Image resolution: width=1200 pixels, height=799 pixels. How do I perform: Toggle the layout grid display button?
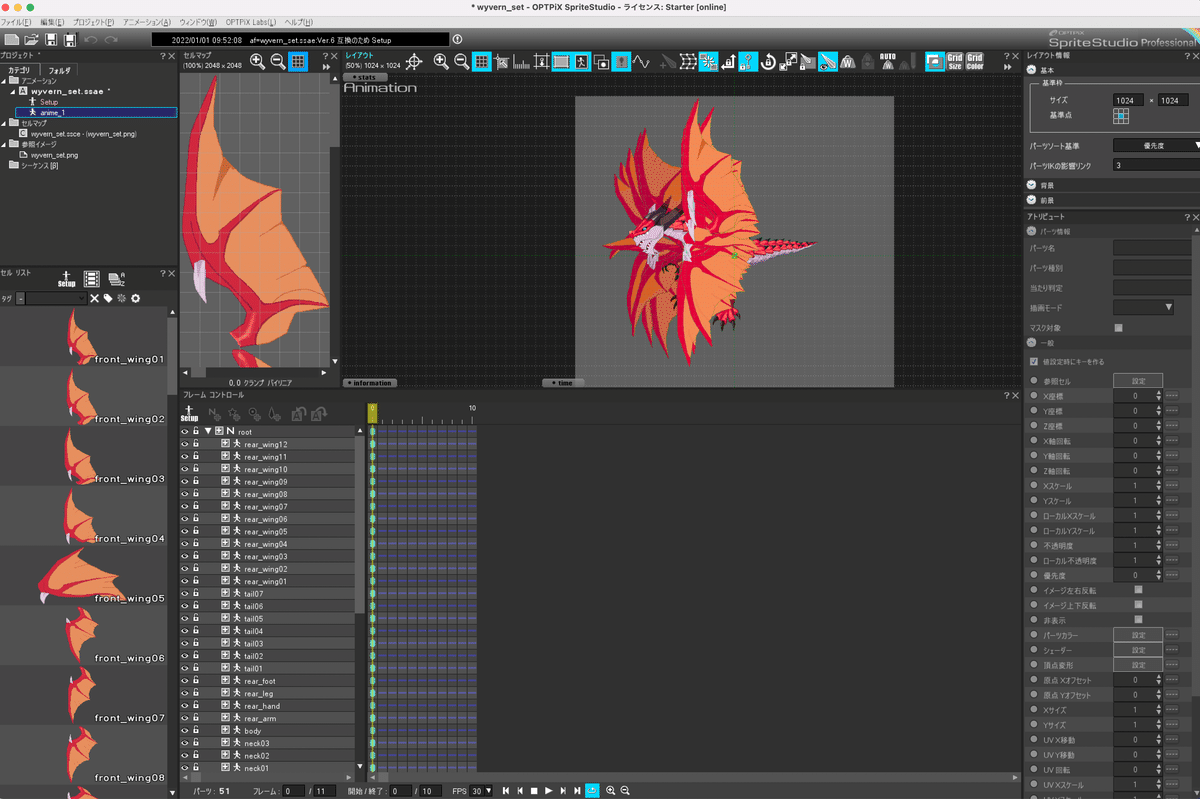click(x=481, y=62)
